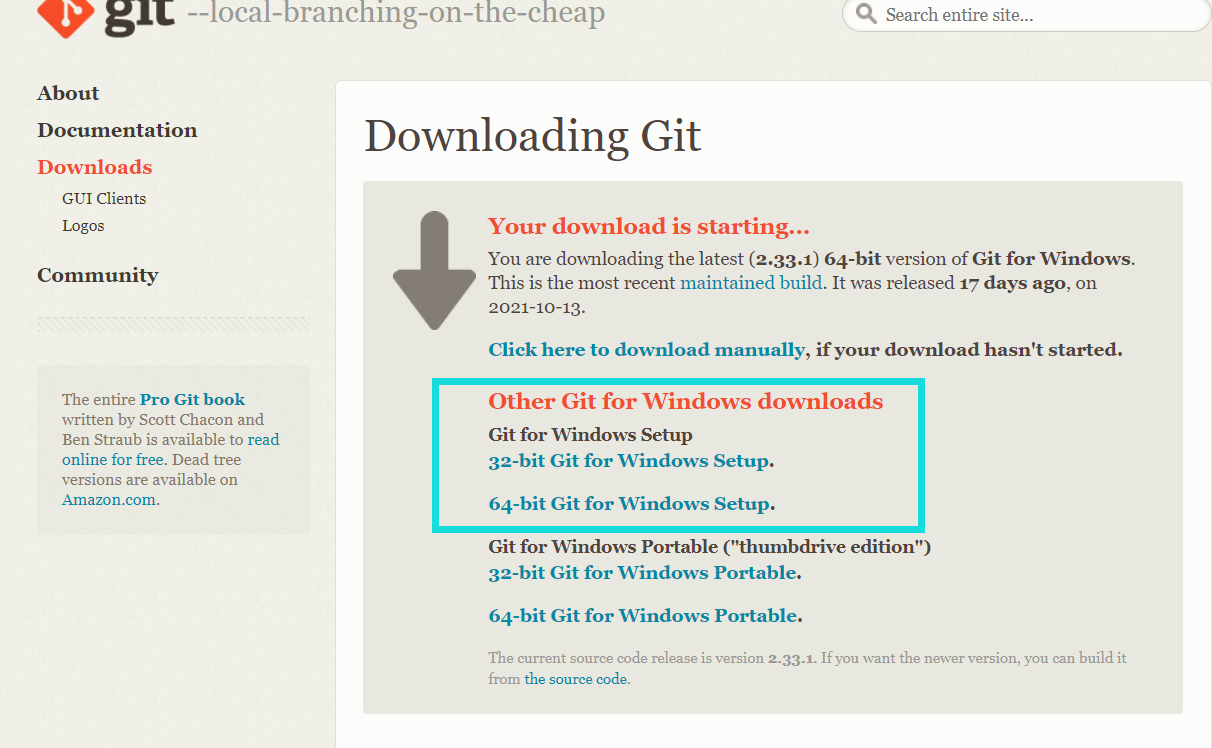1212x748 pixels.
Task: Navigate to Community section
Action: pos(98,275)
